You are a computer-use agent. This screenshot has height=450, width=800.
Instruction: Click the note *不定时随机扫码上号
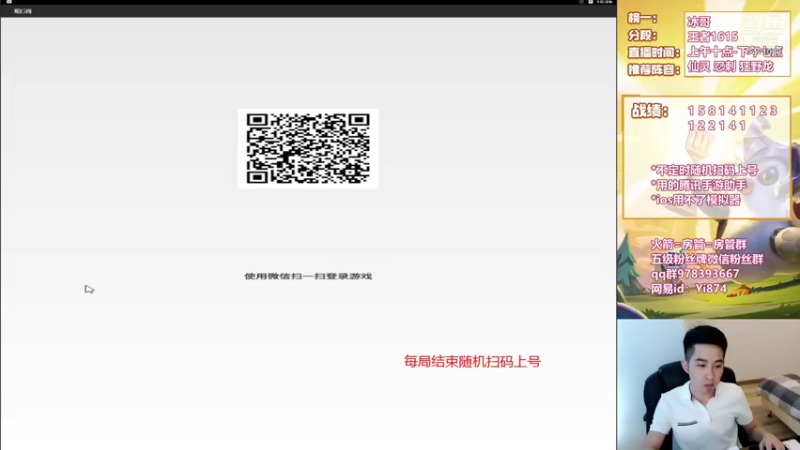coord(705,170)
